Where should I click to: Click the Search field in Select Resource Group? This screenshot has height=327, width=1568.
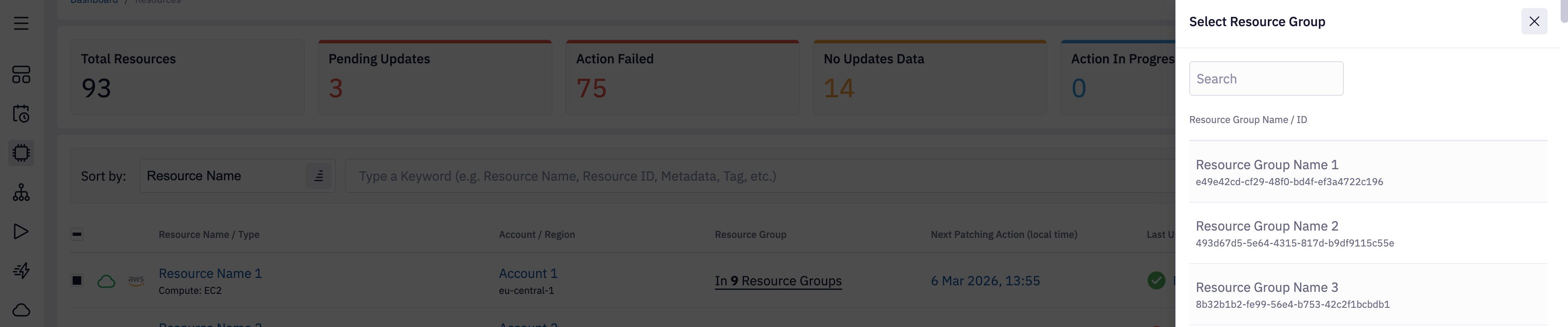(1266, 78)
